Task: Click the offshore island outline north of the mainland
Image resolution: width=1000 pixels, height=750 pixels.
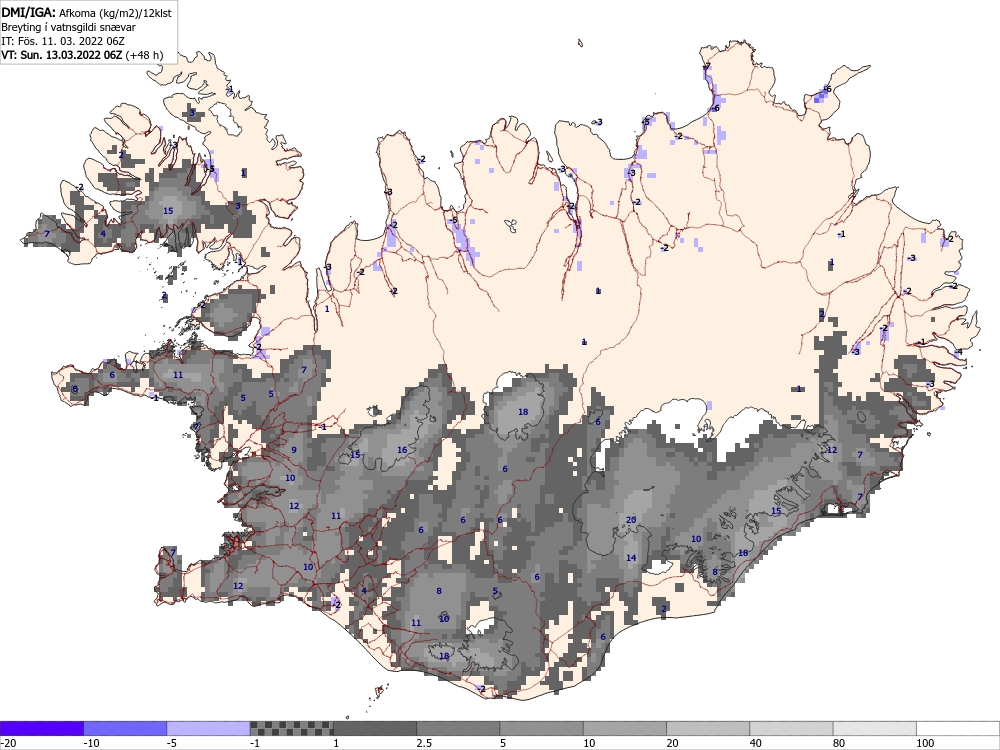Action: click(580, 43)
